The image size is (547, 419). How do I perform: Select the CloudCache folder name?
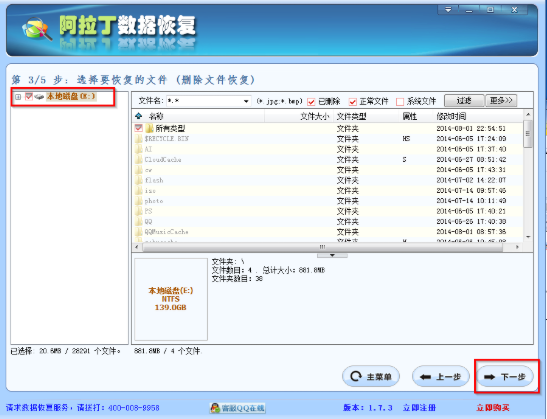[x=163, y=160]
